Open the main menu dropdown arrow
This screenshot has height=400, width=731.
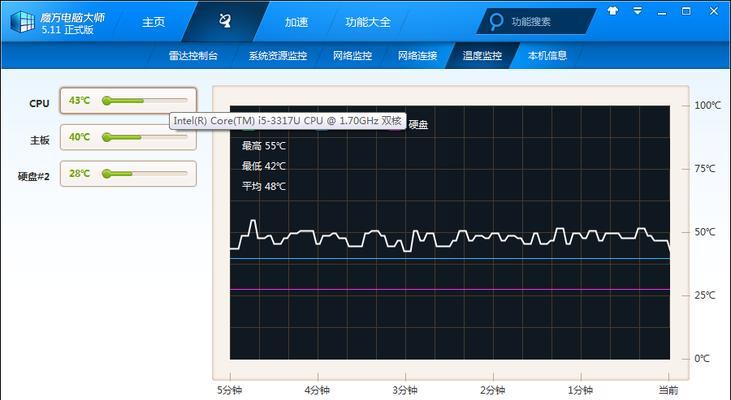(637, 11)
